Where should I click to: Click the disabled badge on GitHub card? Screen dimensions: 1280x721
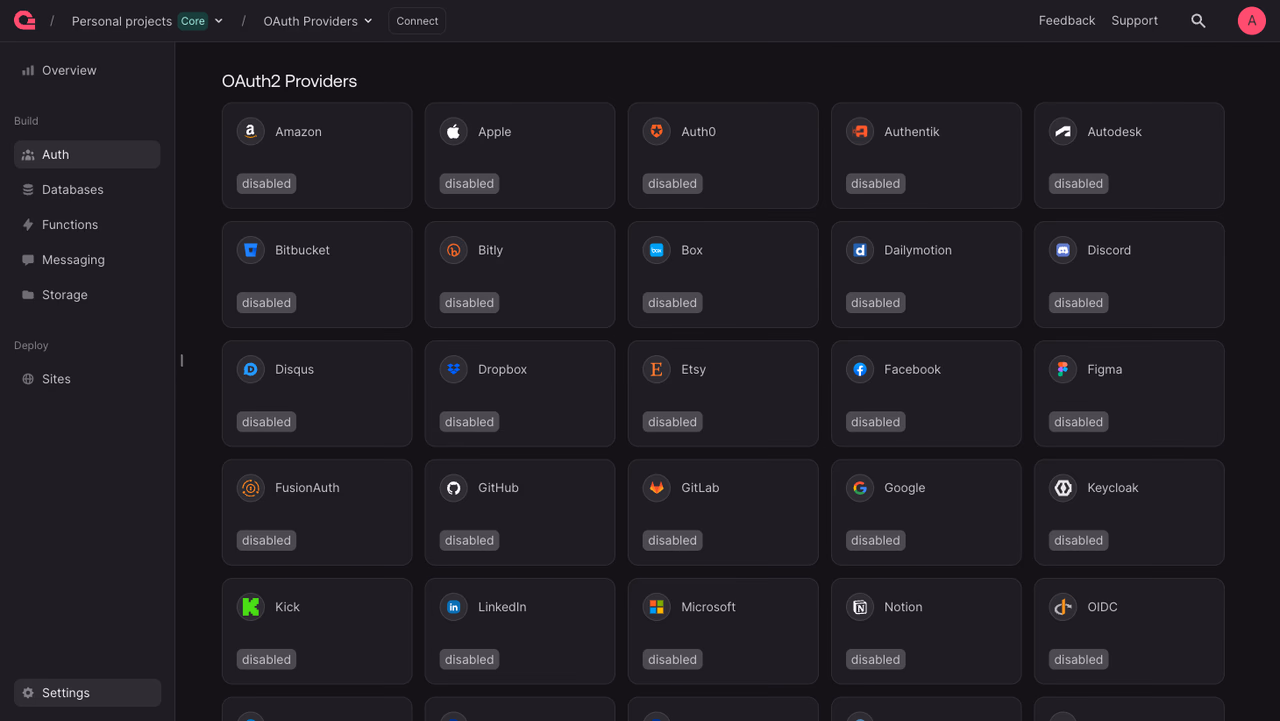(x=469, y=540)
